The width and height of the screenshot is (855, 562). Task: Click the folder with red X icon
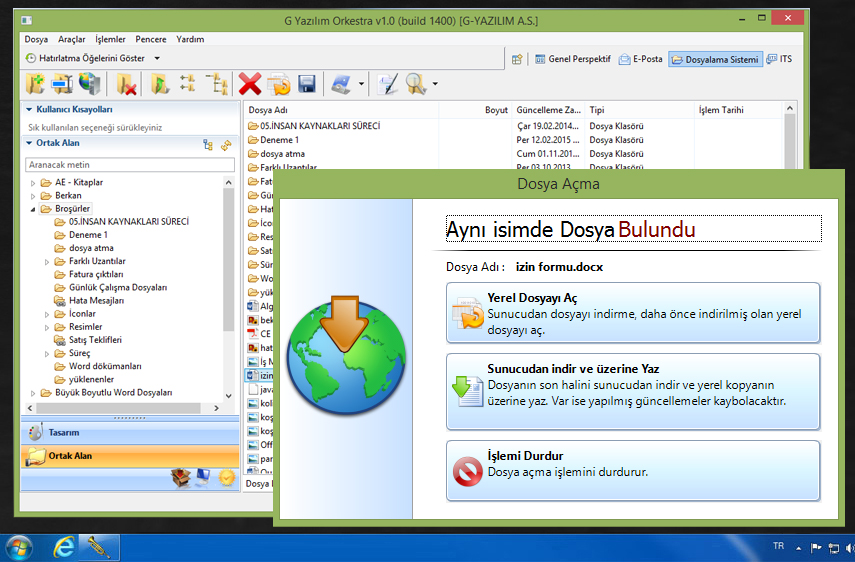[126, 84]
